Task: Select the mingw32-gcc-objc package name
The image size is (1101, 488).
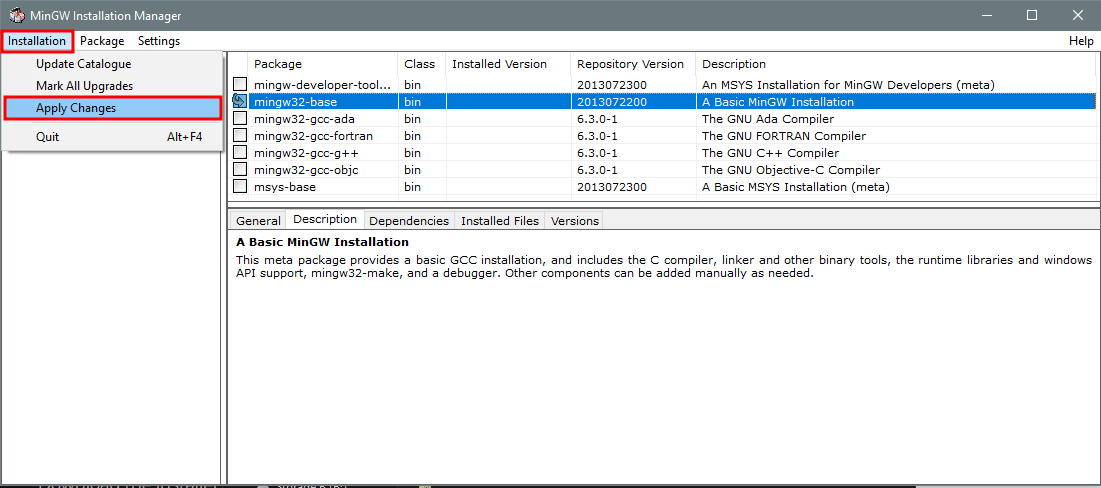Action: 306,169
